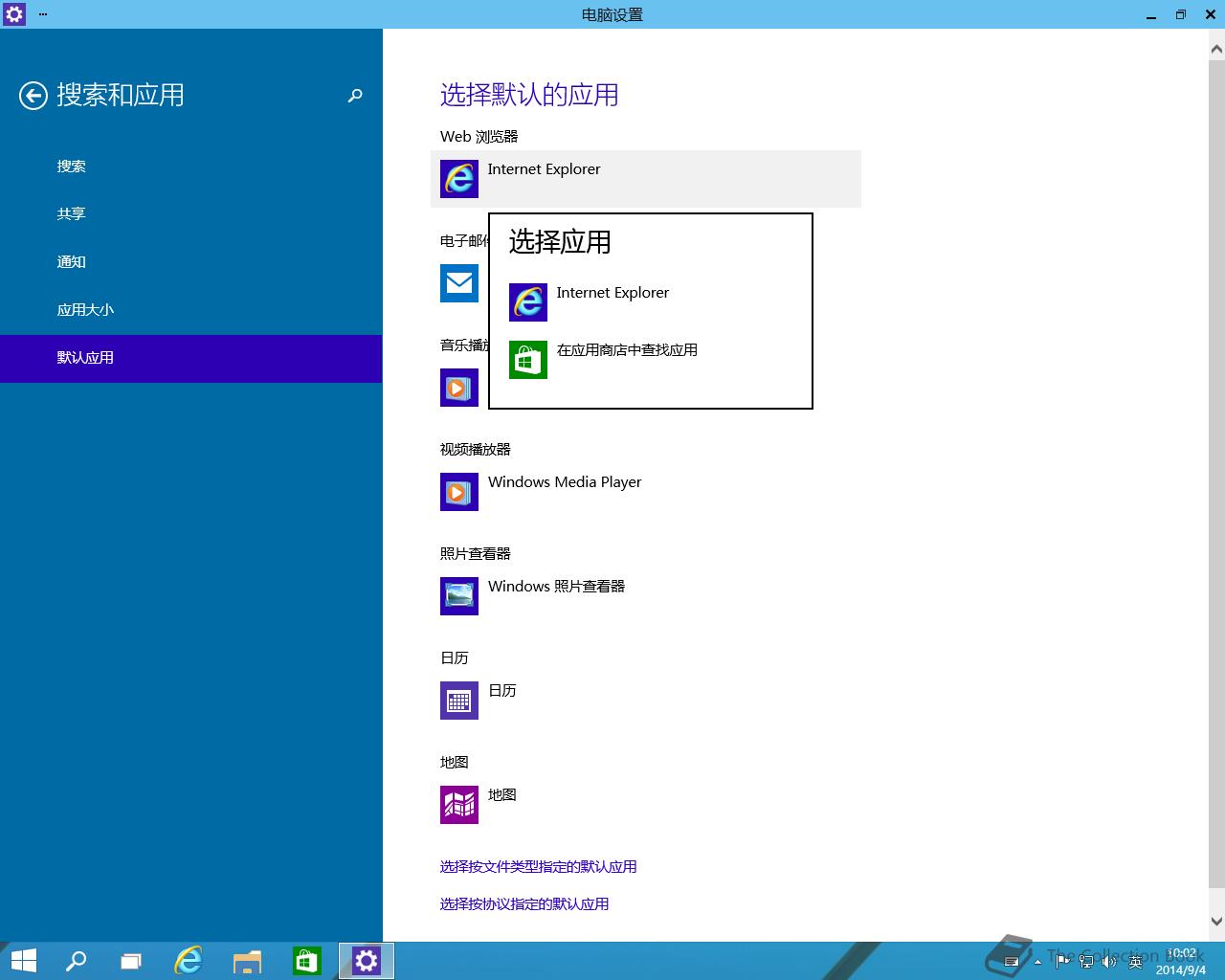Show hidden tray icons arrow

[1037, 962]
